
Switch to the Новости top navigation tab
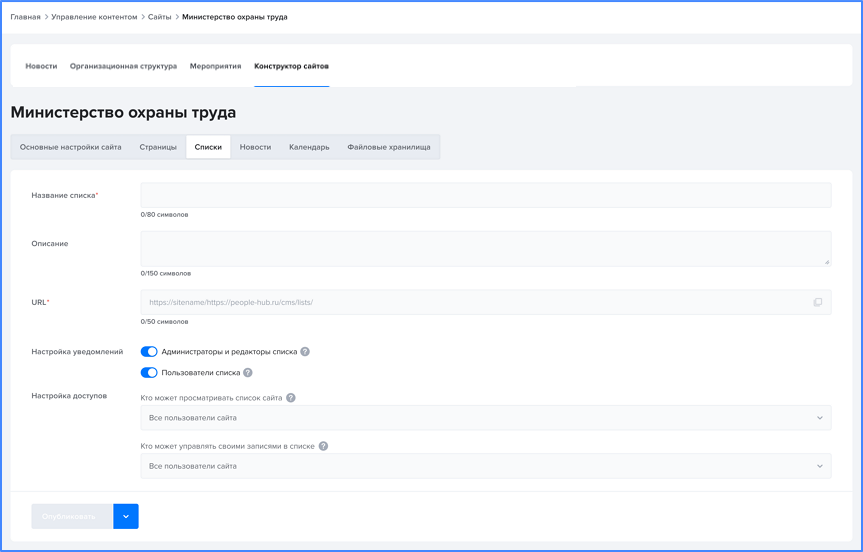(41, 66)
